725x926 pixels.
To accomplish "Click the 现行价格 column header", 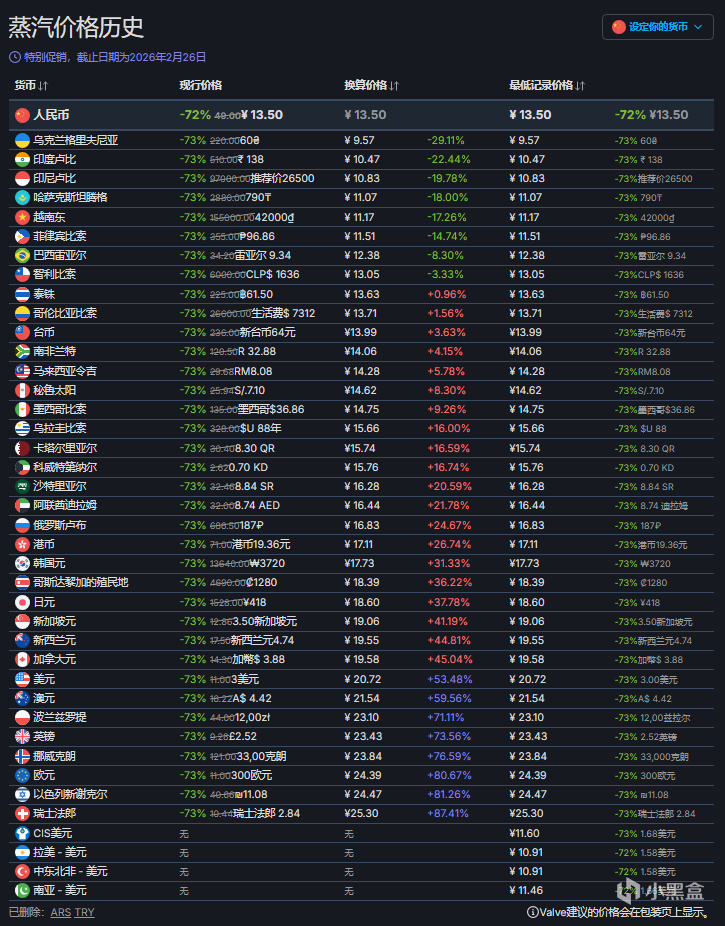I will (201, 85).
